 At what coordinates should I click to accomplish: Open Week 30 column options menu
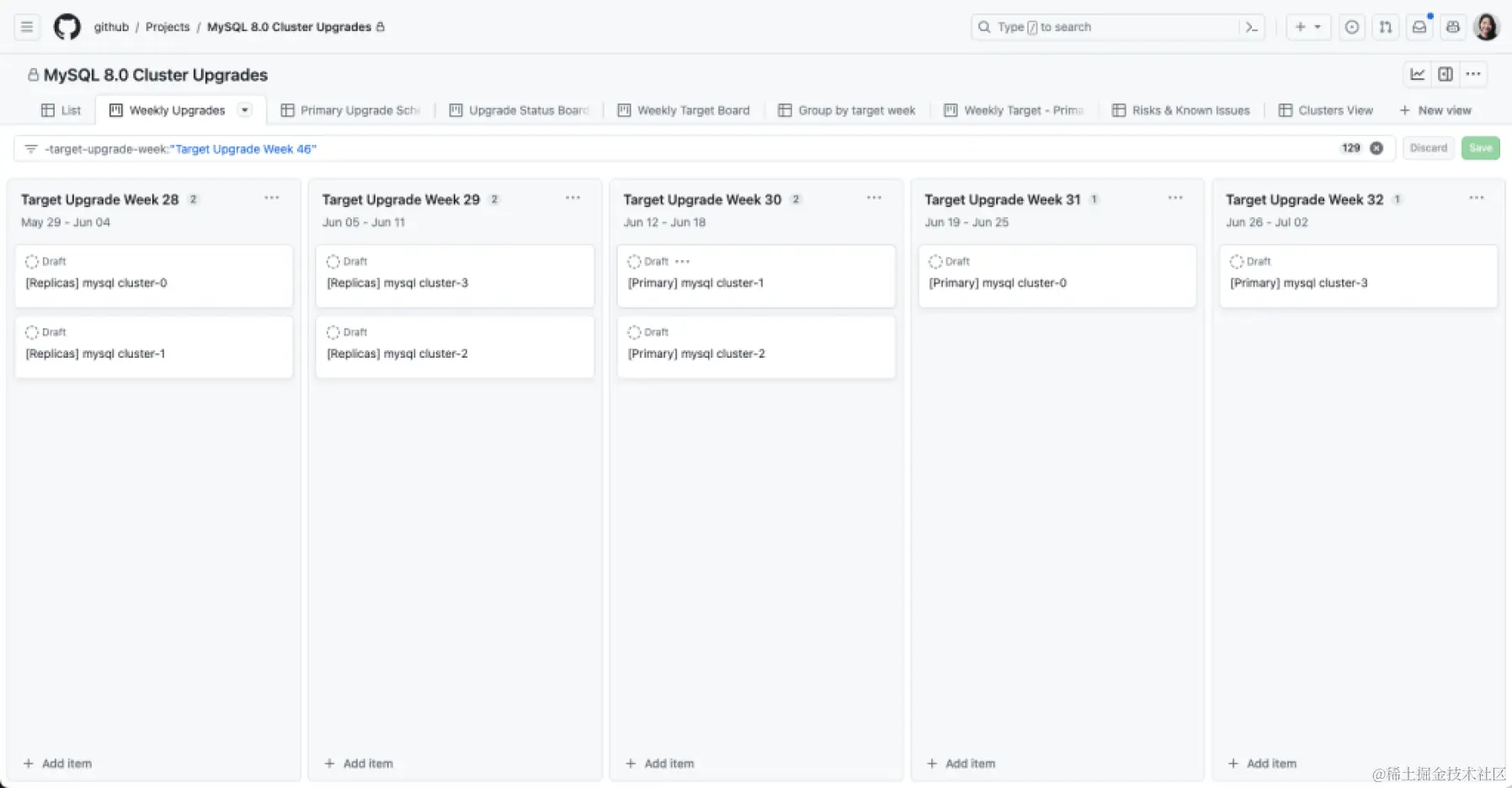[x=875, y=198]
